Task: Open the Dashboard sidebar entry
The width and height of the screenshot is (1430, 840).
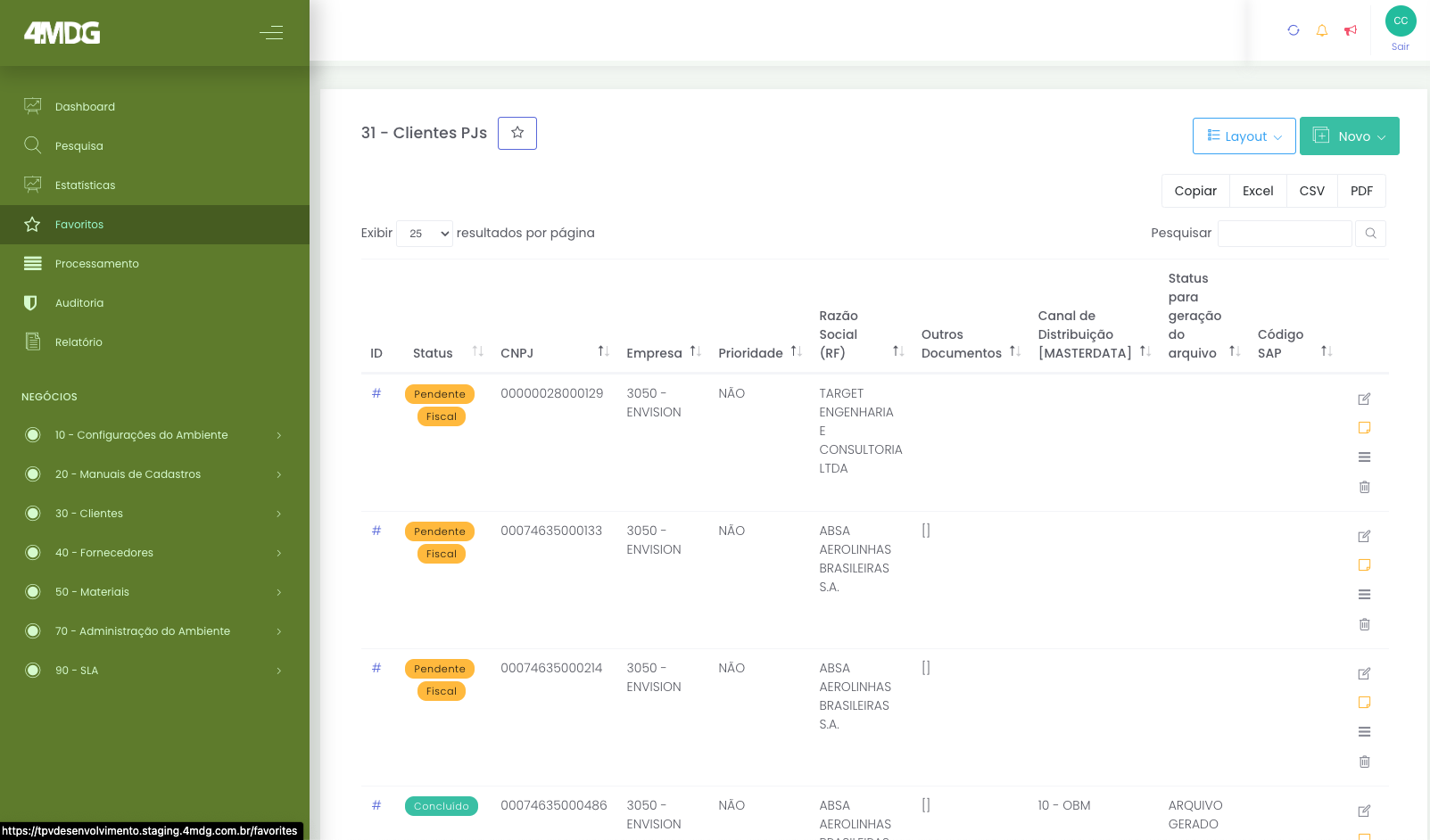Action: (x=85, y=106)
